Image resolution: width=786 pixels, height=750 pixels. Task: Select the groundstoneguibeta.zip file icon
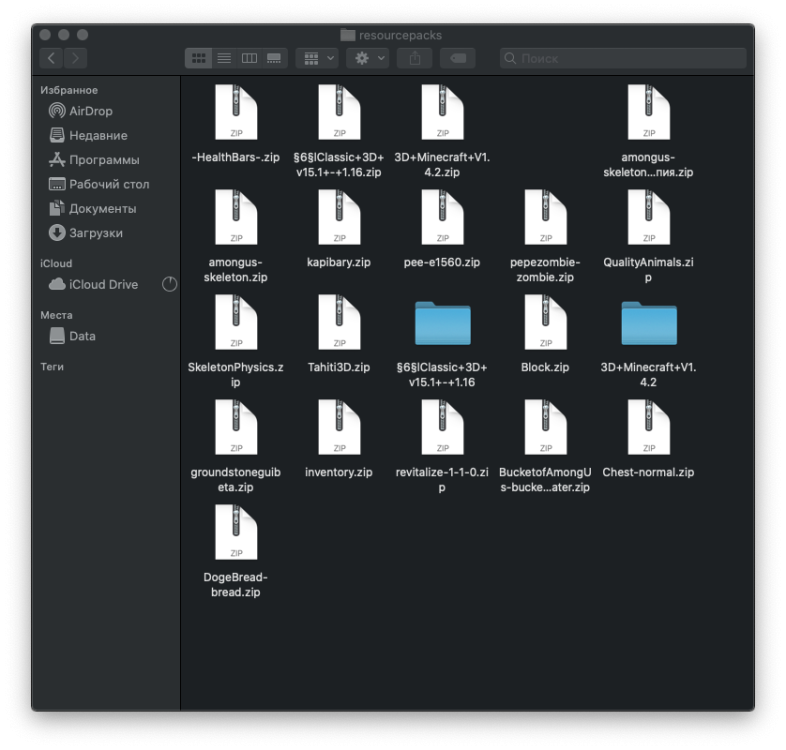(x=236, y=427)
